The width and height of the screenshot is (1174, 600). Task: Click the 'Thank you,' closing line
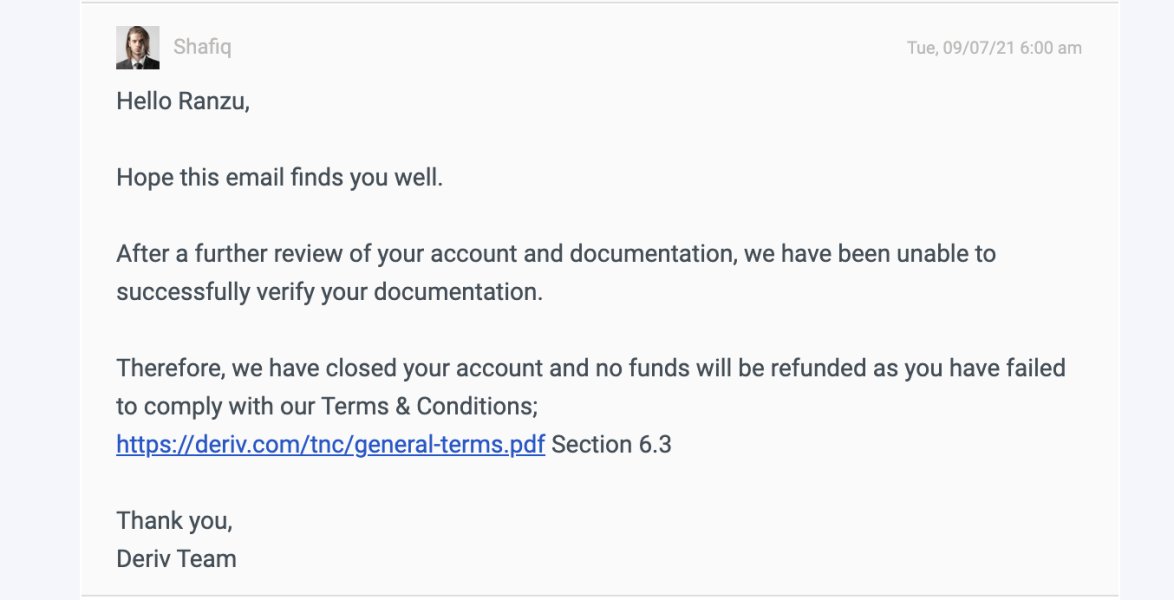(x=174, y=520)
